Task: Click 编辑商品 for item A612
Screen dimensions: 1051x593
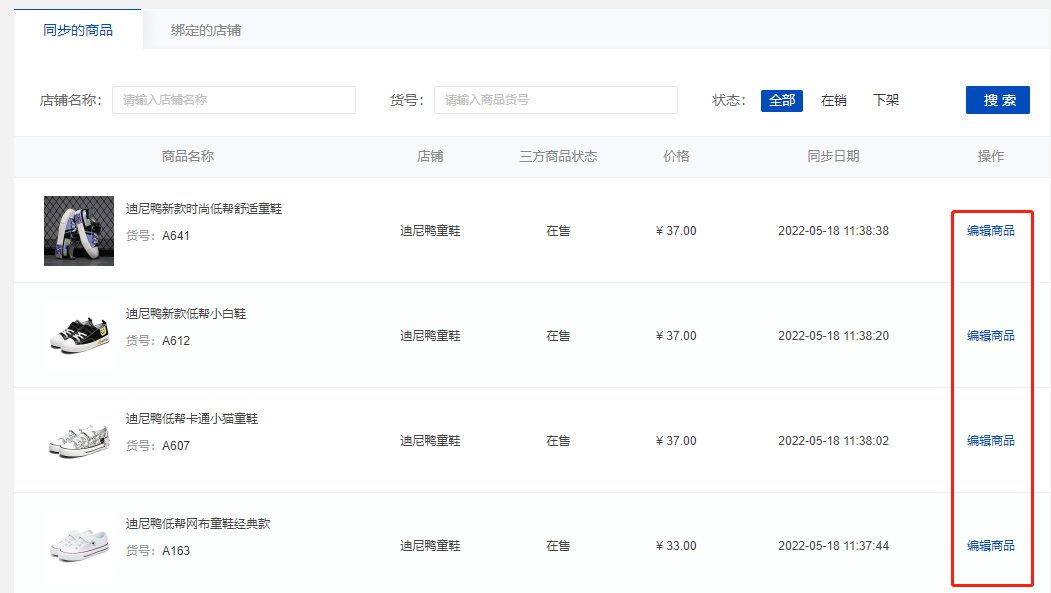Action: click(x=990, y=336)
